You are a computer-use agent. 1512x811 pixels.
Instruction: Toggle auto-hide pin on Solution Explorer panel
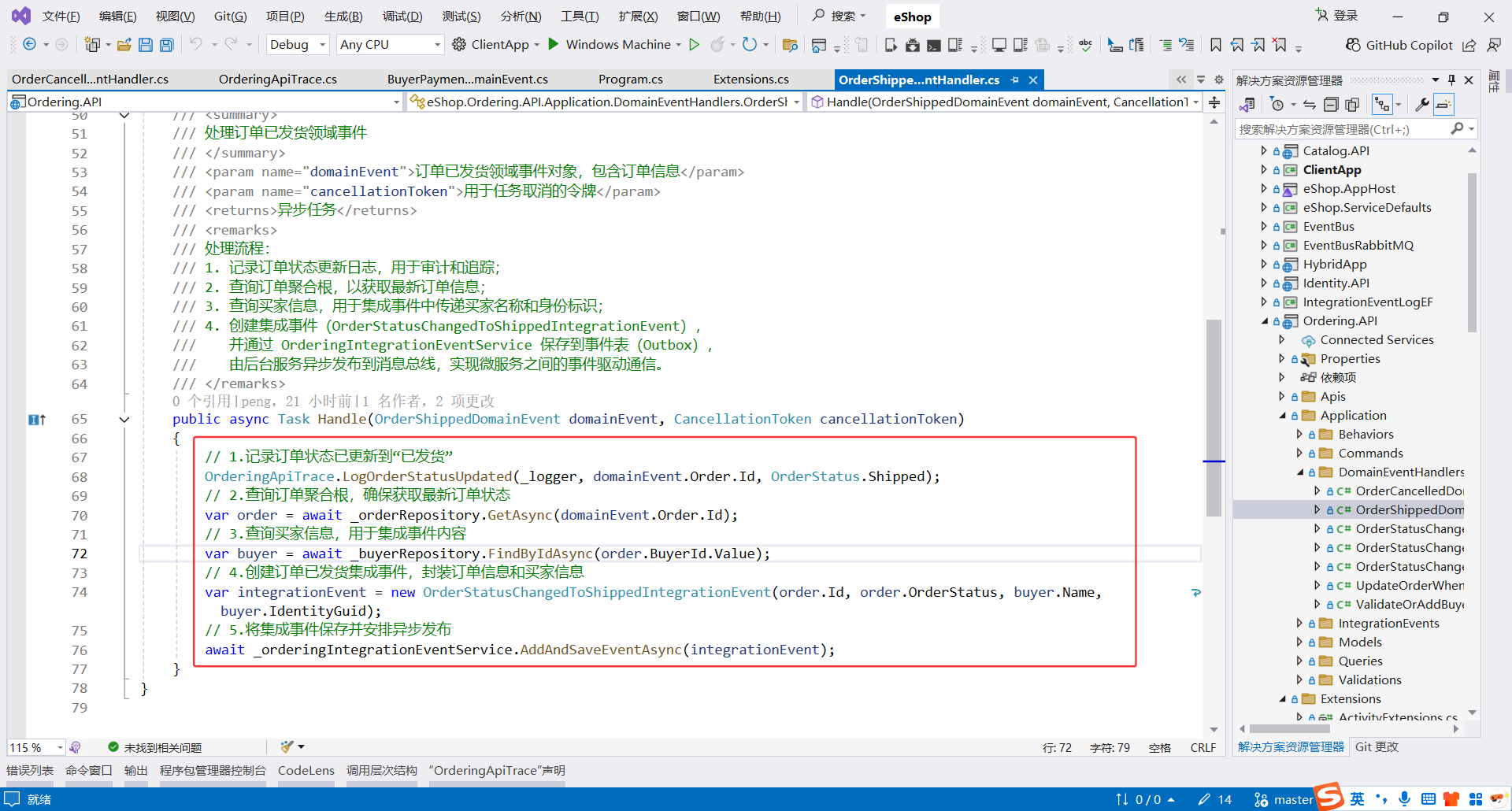click(x=1451, y=80)
